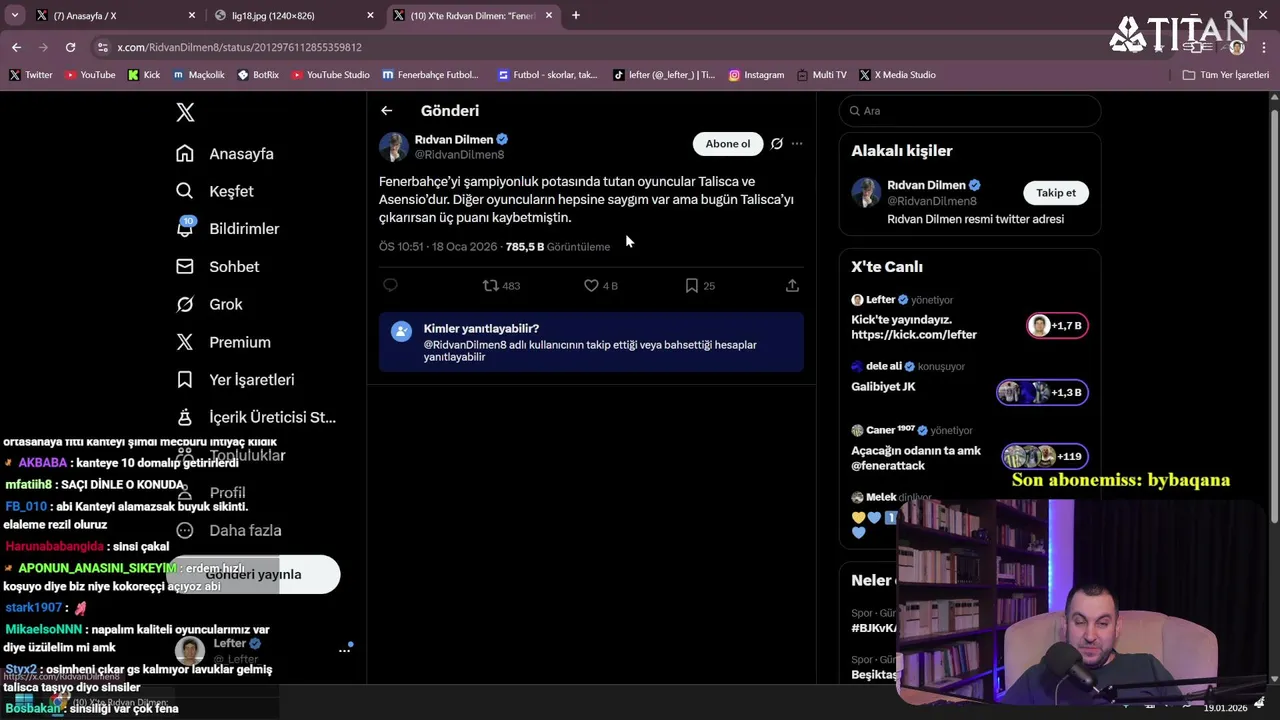Open Futbol - skorlar bookmark
Viewport: 1280px width, 720px height.
[547, 75]
